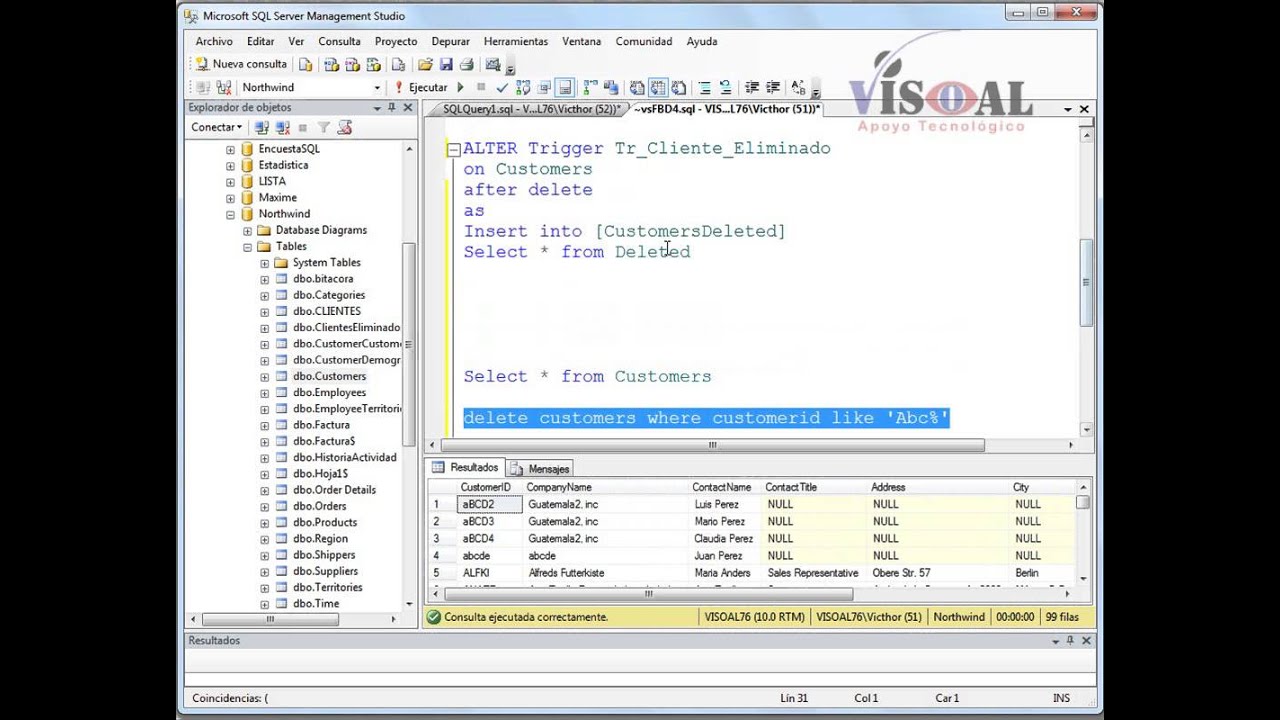Click the Decrease Indent icon
Screen dimensions: 1280x720
coord(752,87)
